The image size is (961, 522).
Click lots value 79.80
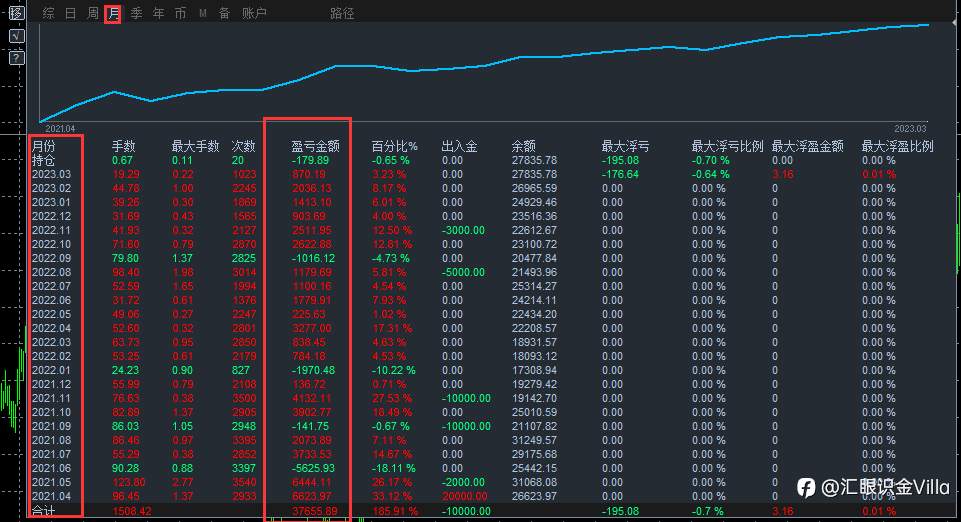[126, 259]
